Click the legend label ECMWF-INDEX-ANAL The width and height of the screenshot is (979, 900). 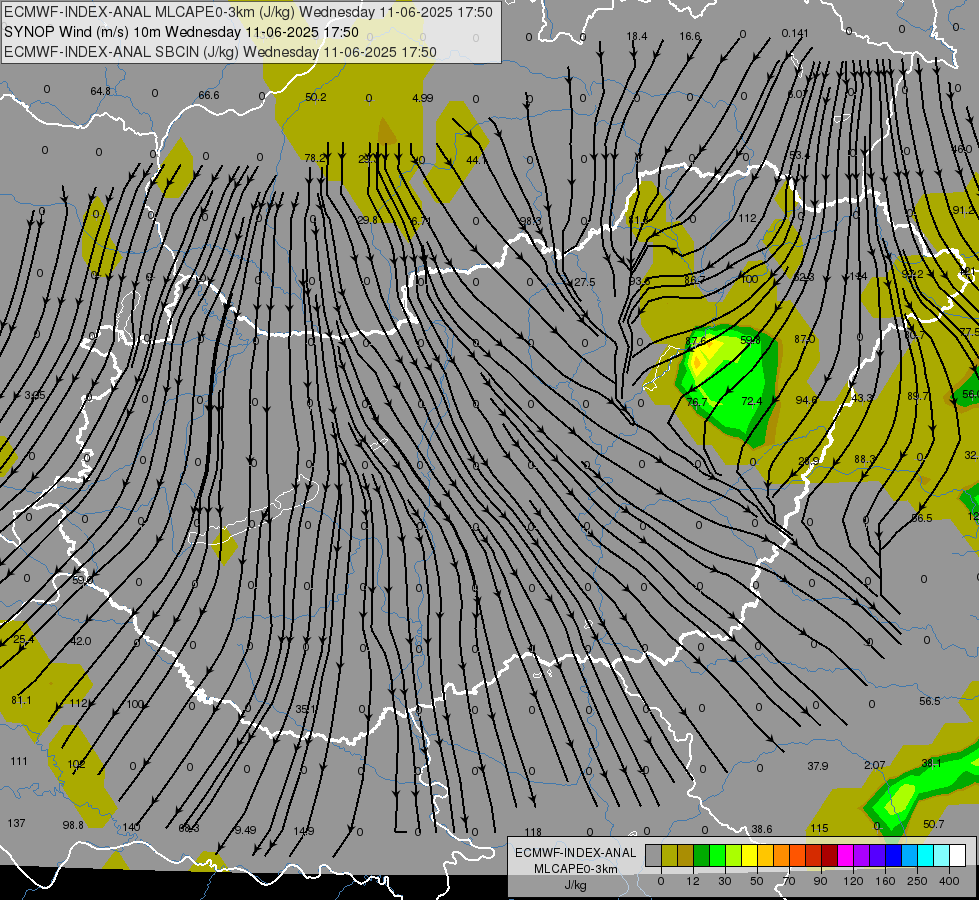click(576, 853)
